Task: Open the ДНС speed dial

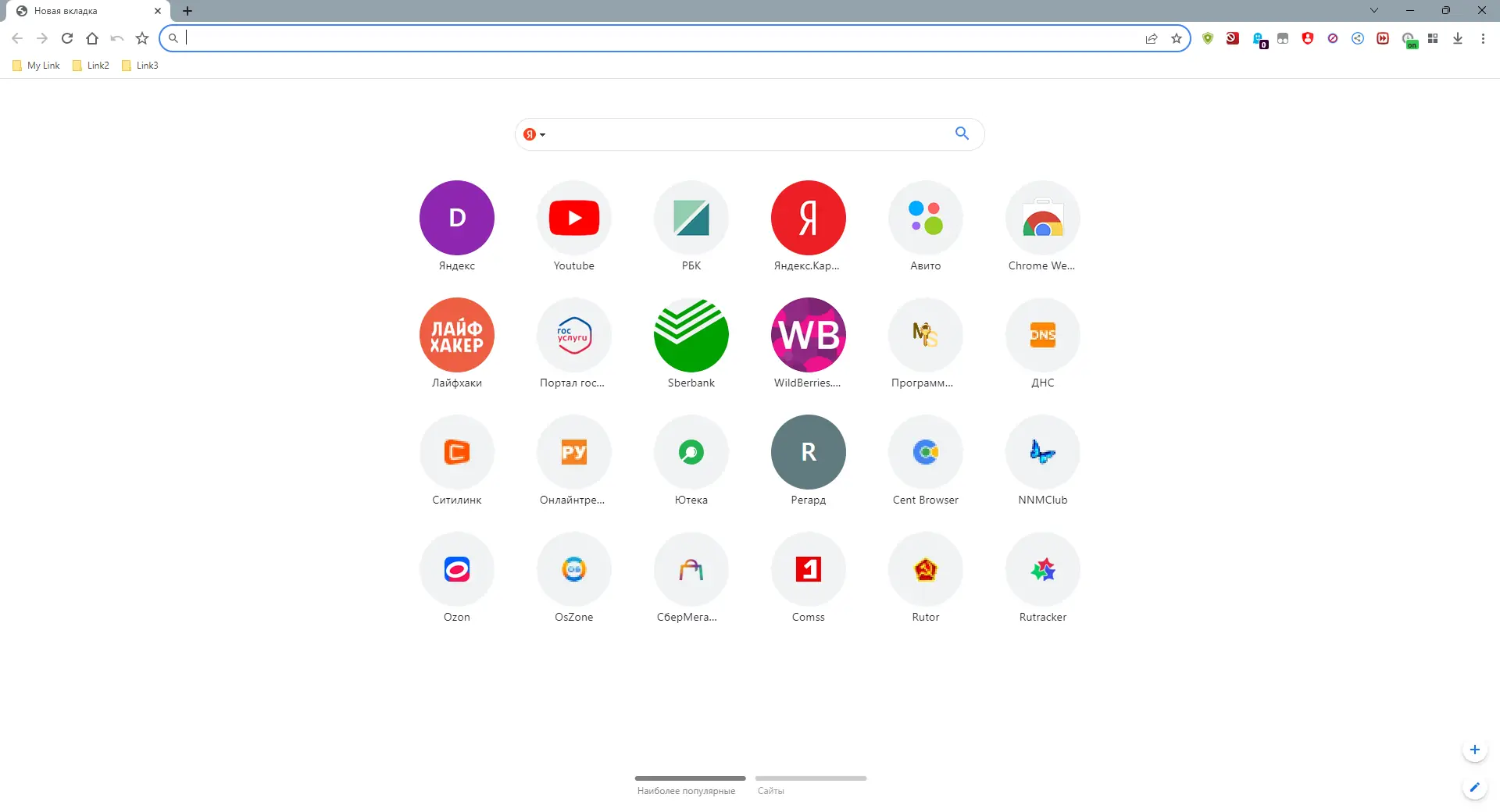Action: click(1043, 344)
